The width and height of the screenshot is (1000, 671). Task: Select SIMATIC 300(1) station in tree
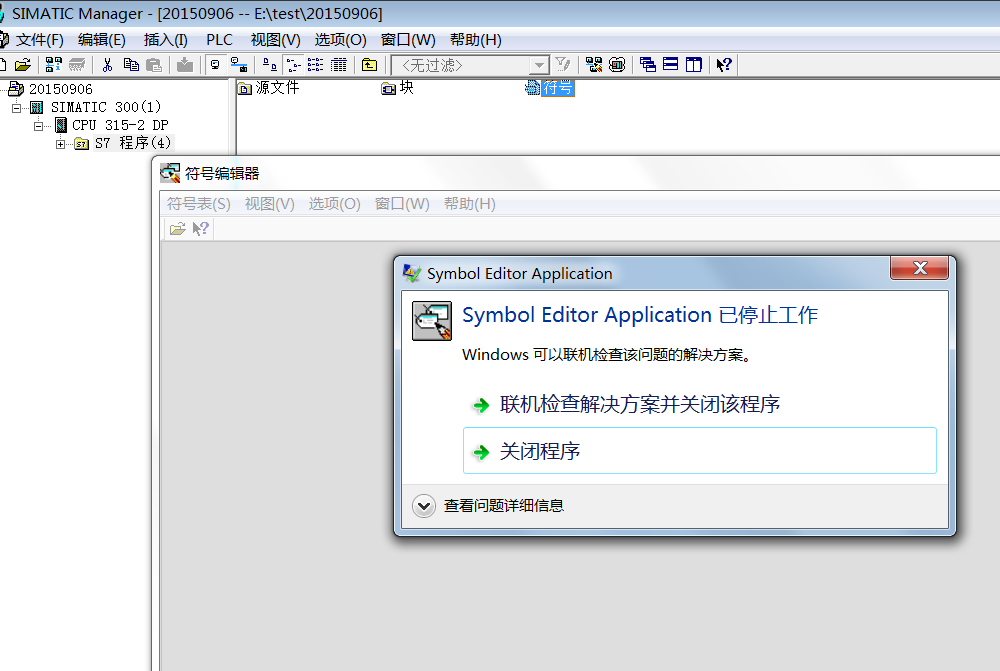pos(106,107)
